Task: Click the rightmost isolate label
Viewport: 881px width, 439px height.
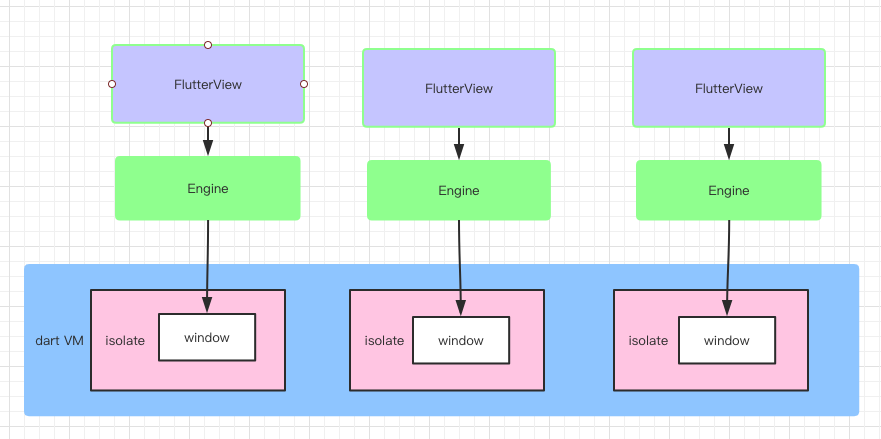Action: (x=648, y=341)
